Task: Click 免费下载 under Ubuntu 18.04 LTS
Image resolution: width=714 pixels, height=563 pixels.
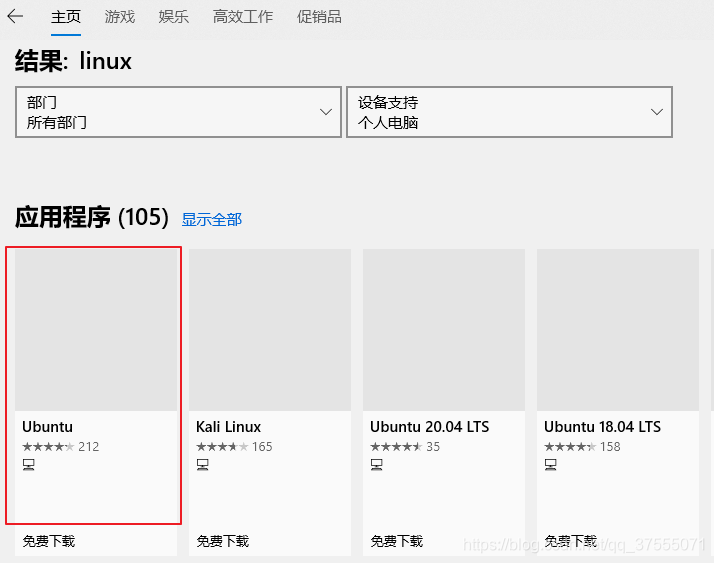Action: coord(571,541)
